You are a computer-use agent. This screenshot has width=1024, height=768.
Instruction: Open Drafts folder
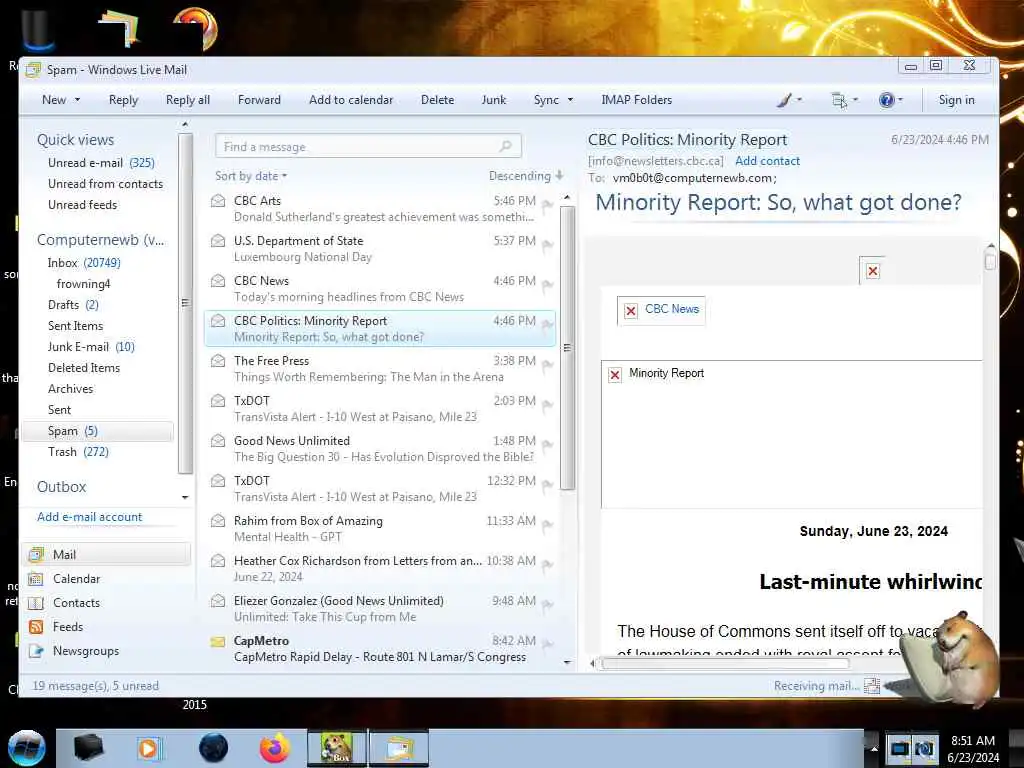point(72,304)
